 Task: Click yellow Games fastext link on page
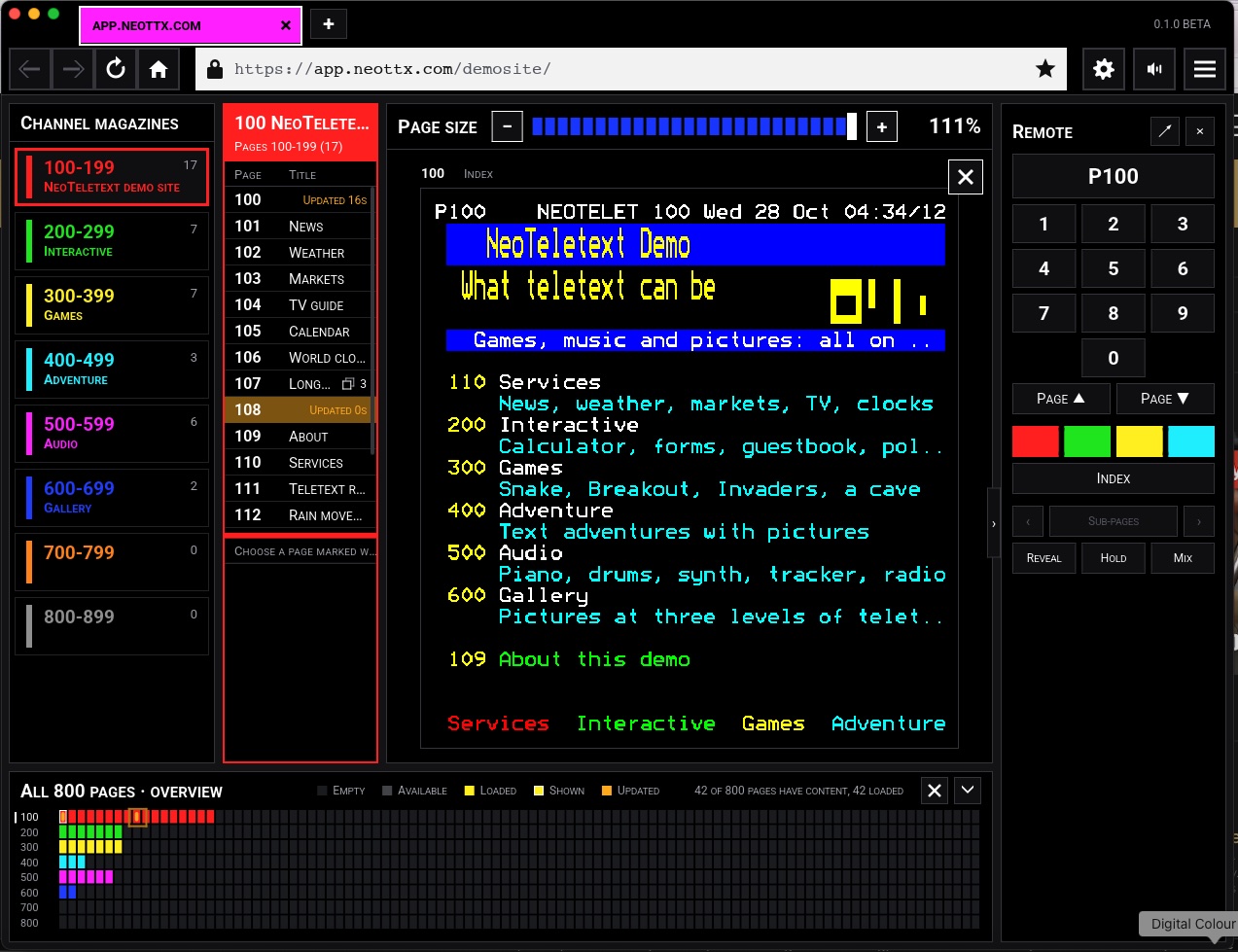pyautogui.click(x=773, y=723)
